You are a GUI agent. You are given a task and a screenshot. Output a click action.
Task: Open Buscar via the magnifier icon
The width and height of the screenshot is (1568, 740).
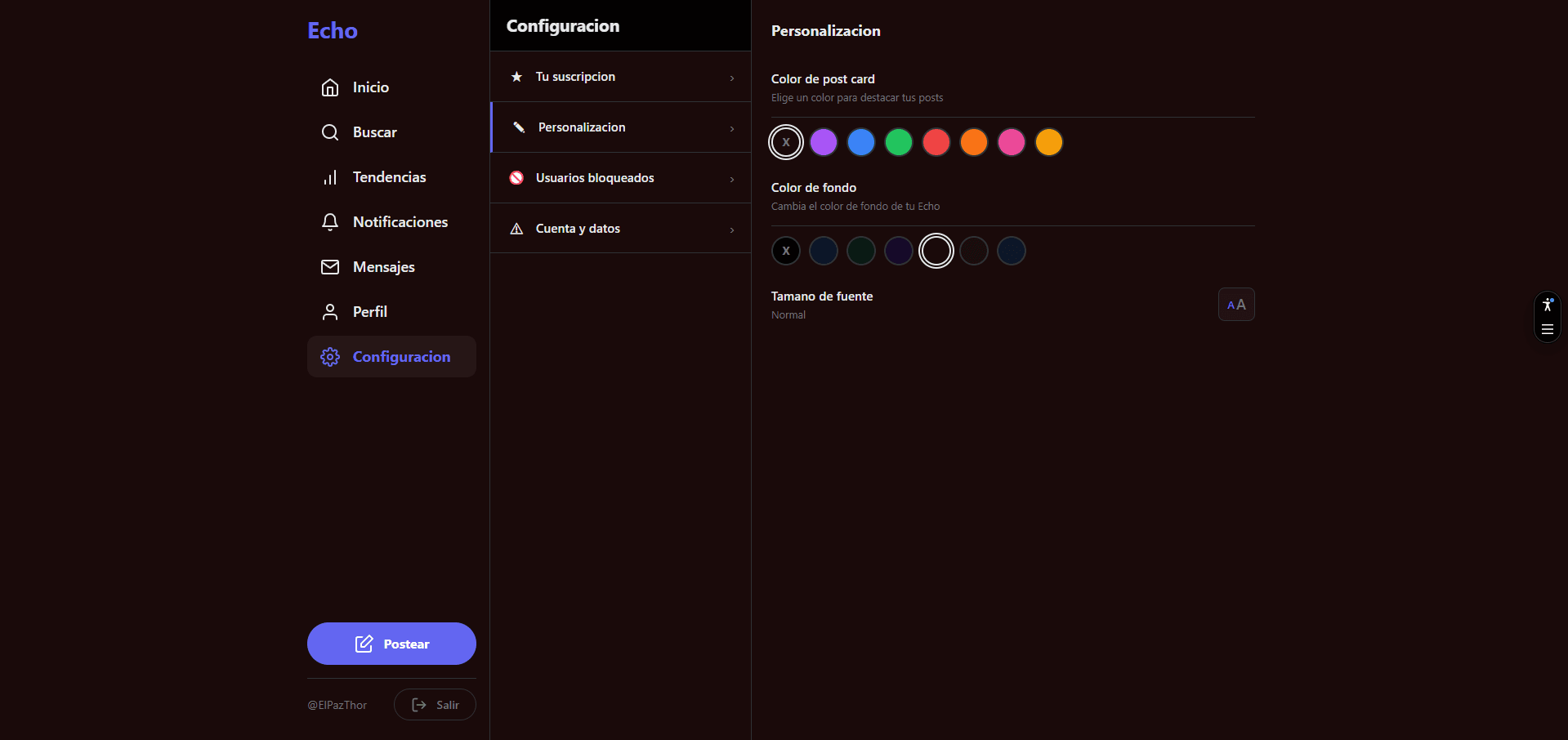pyautogui.click(x=330, y=132)
